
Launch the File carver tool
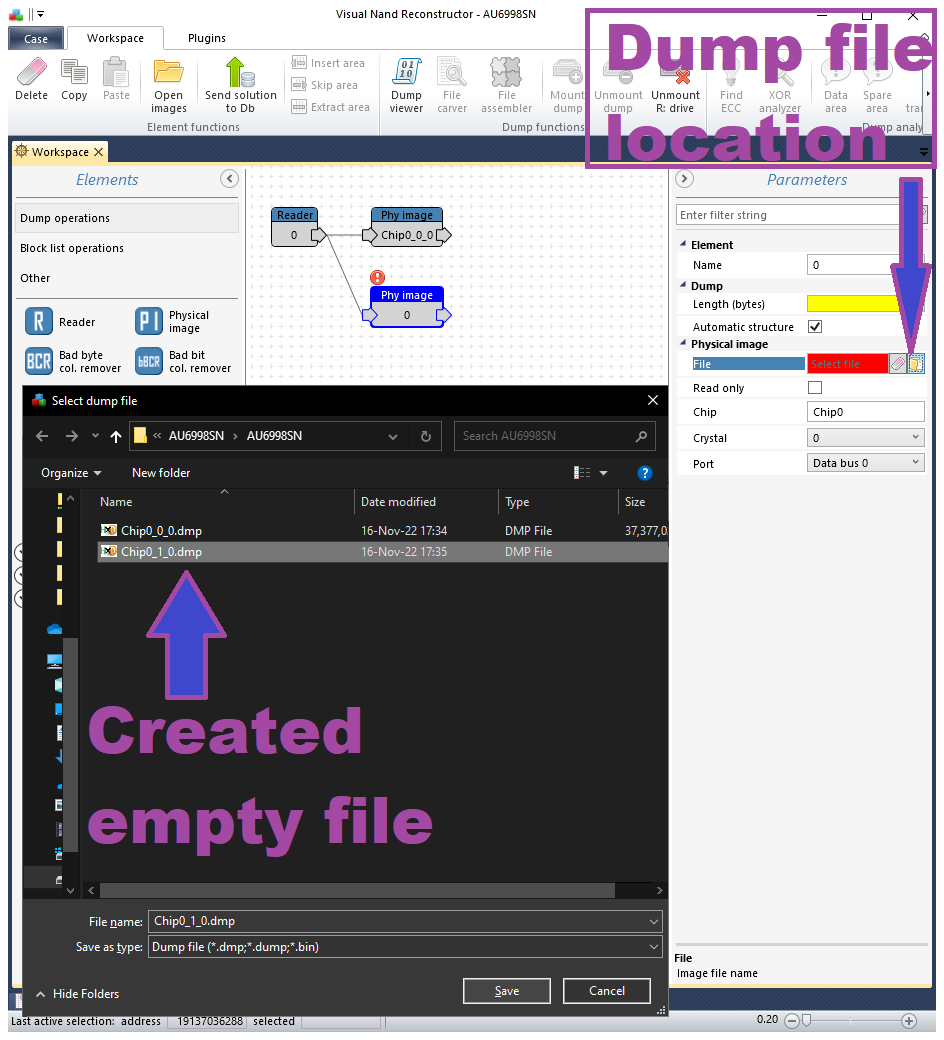452,85
